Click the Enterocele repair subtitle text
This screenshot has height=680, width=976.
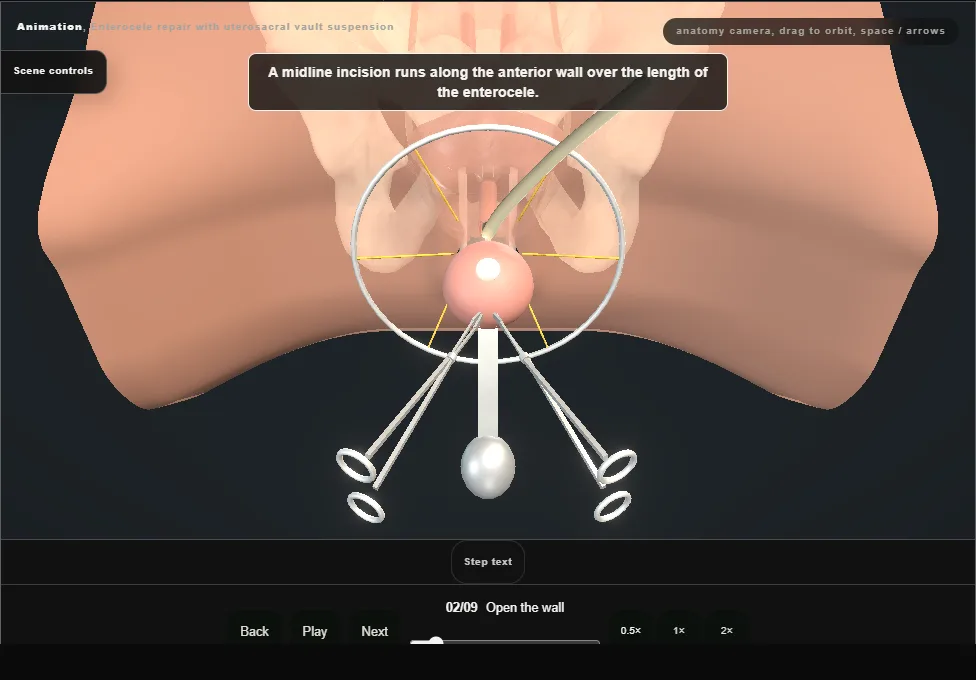coord(242,27)
